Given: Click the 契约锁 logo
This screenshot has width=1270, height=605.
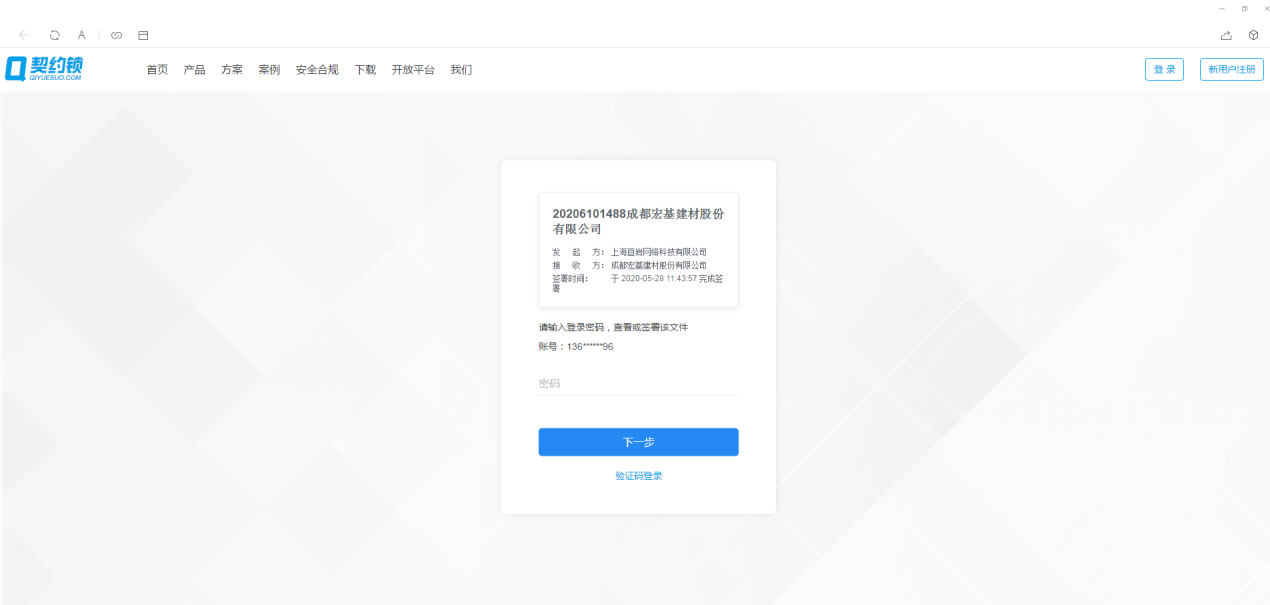Looking at the screenshot, I should [44, 68].
